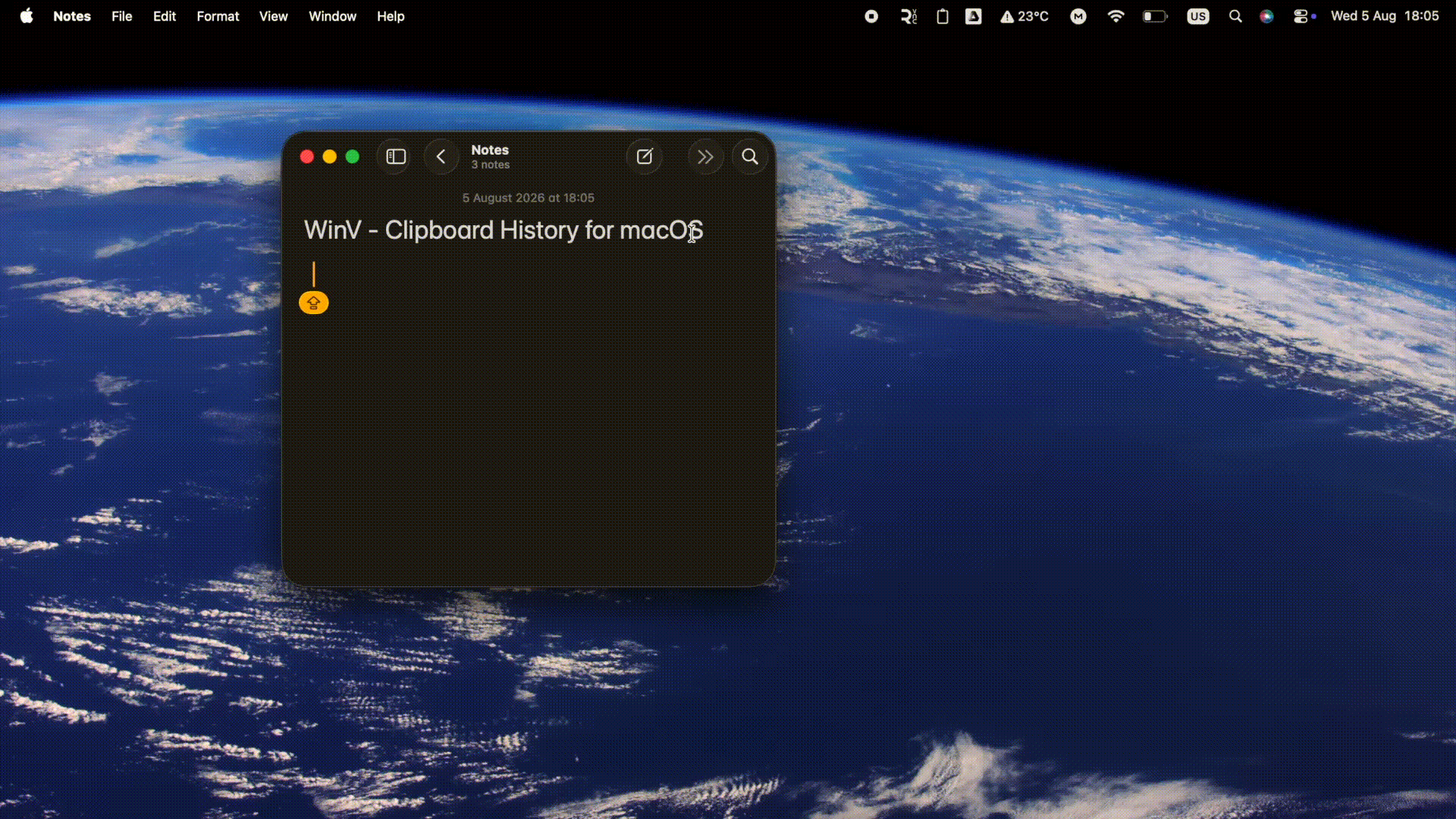Toggle the Notes sidebar panel icon
1456x819 pixels.
point(396,157)
